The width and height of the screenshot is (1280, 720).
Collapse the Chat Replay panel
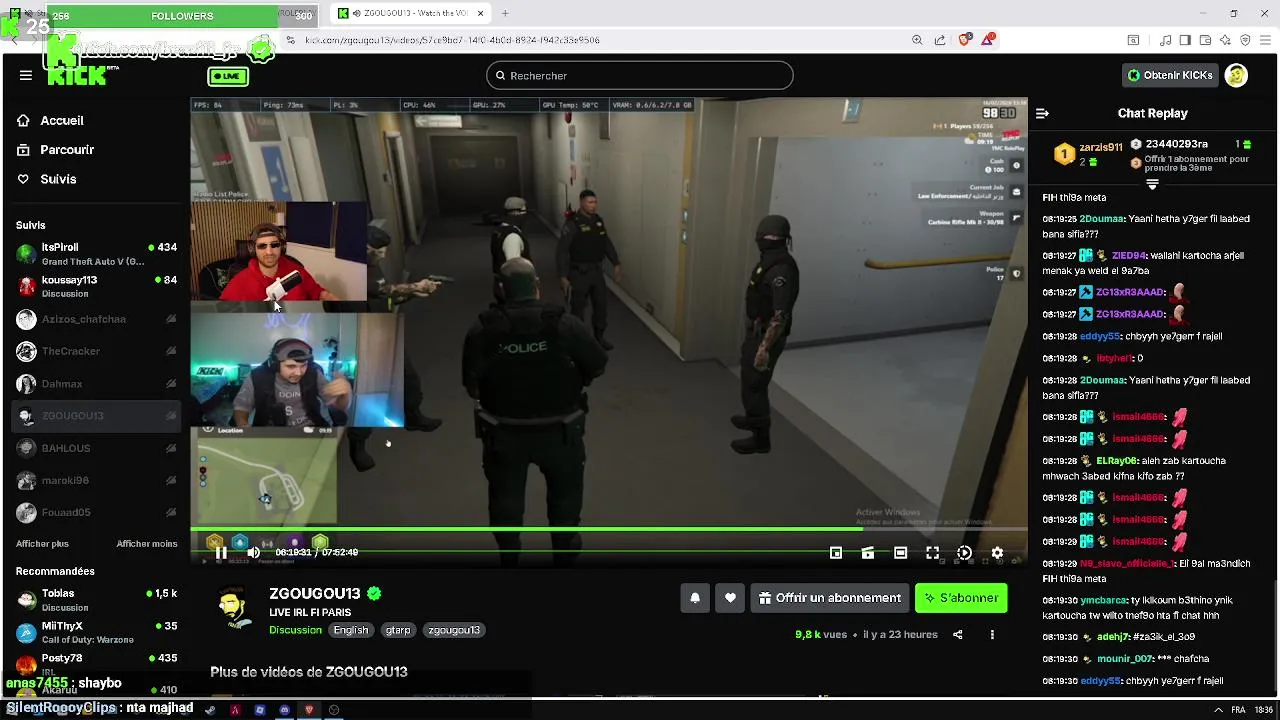click(1042, 114)
